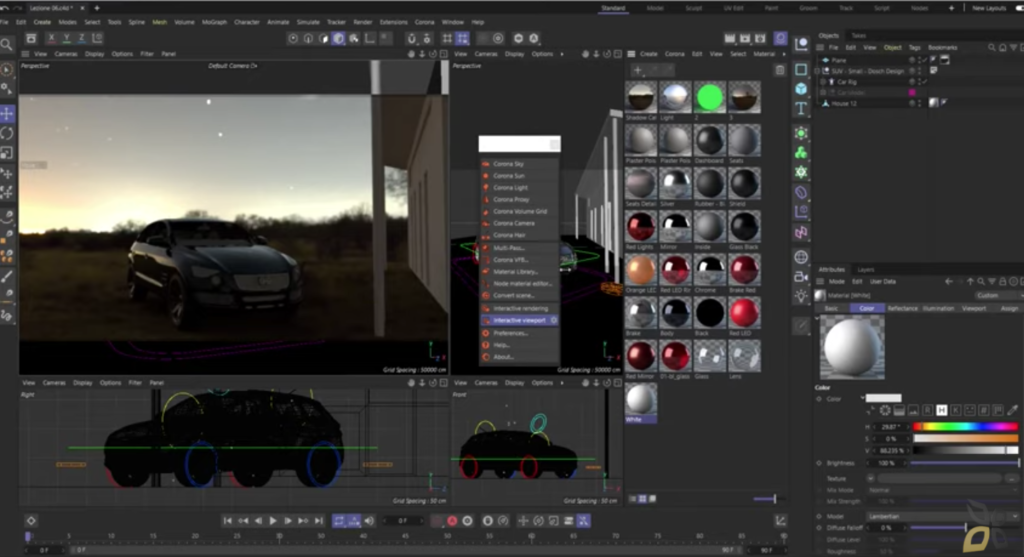Image resolution: width=1024 pixels, height=557 pixels.
Task: Delete material using trash icon
Action: click(780, 70)
